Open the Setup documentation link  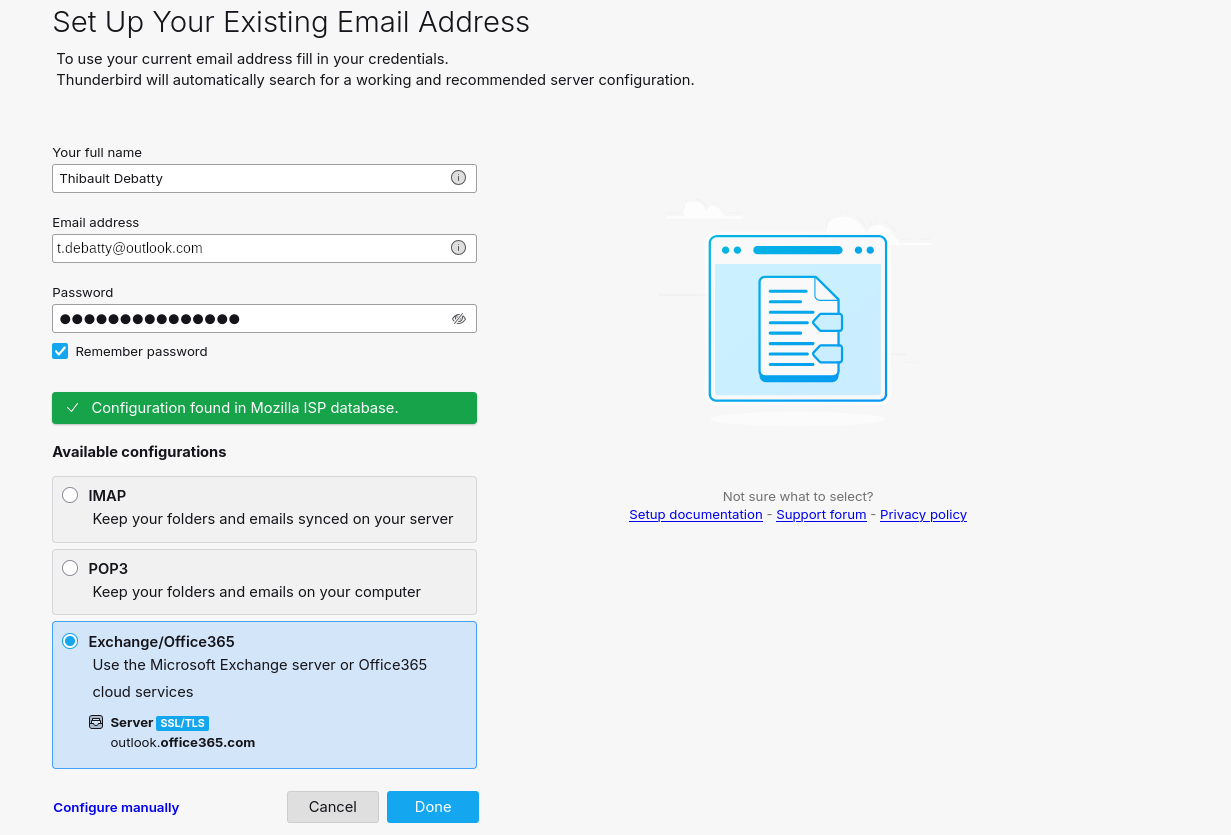click(x=695, y=515)
